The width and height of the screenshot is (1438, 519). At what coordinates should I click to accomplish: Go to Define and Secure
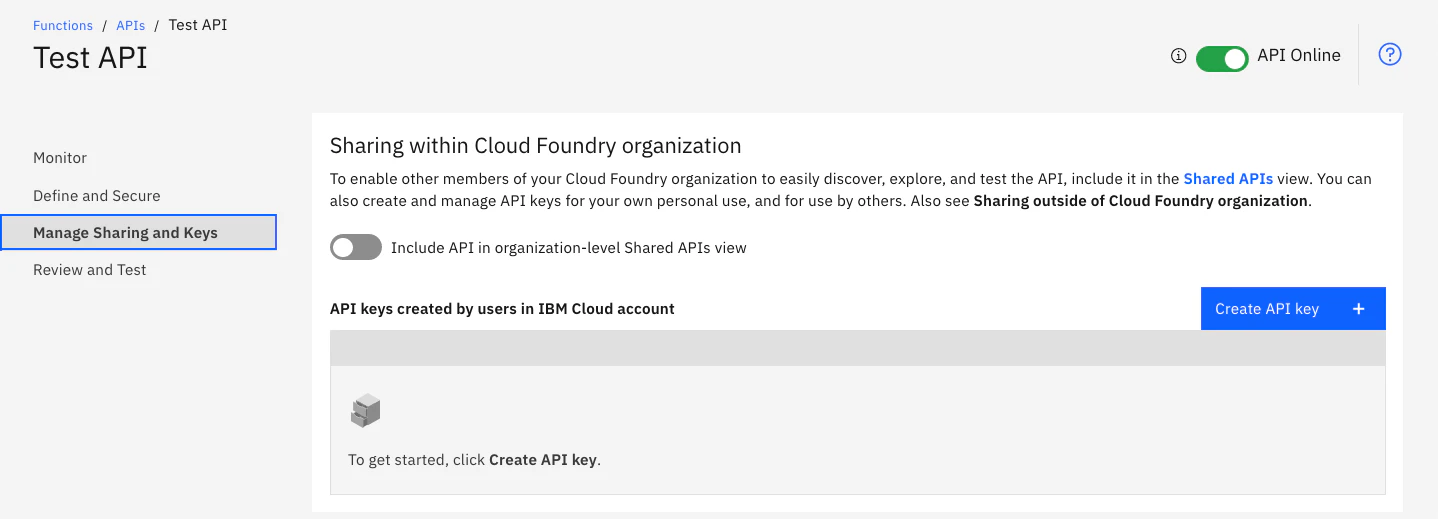click(97, 196)
